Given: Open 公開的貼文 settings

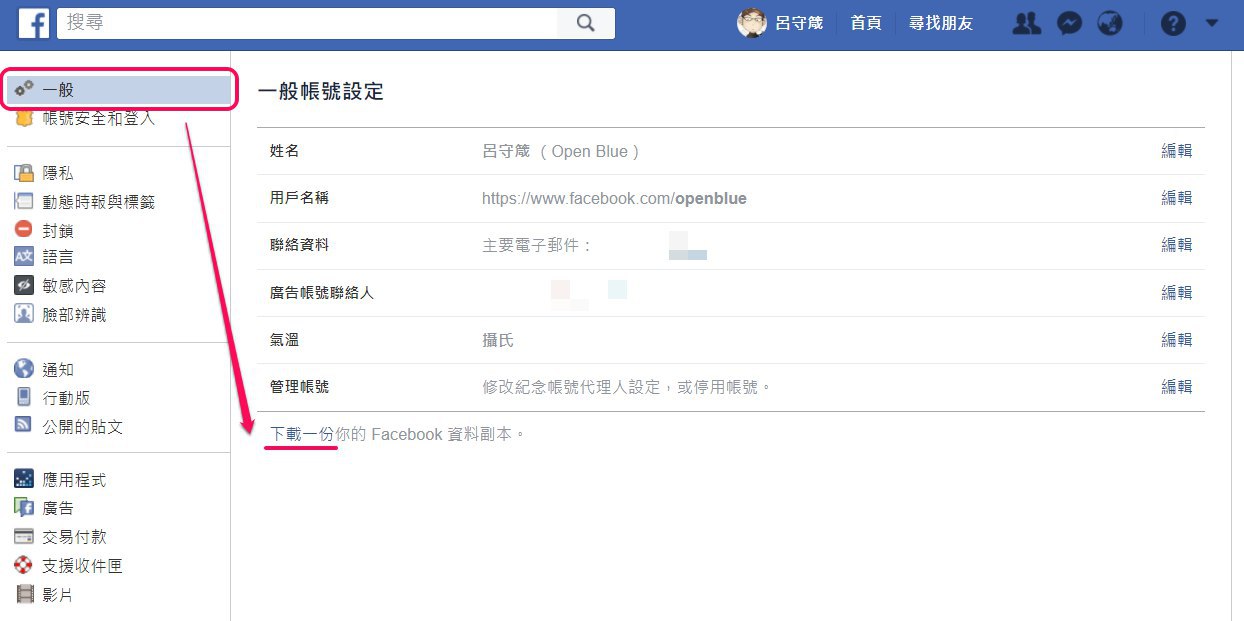Looking at the screenshot, I should coord(82,427).
